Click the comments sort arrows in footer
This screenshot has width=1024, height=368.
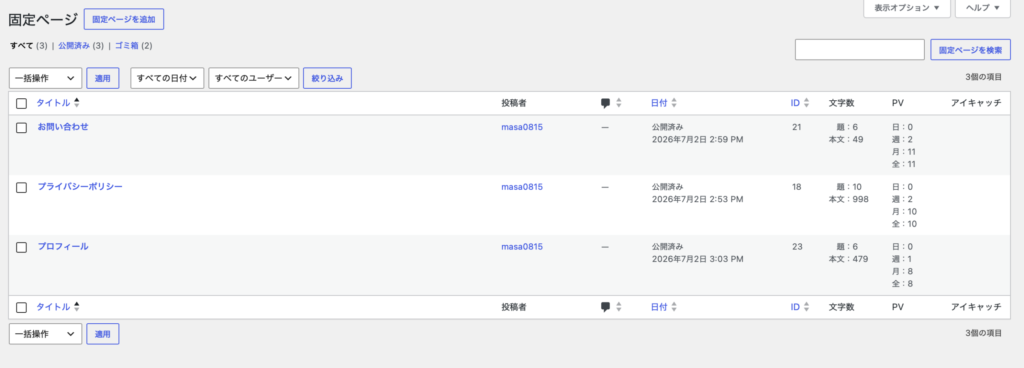[x=618, y=307]
